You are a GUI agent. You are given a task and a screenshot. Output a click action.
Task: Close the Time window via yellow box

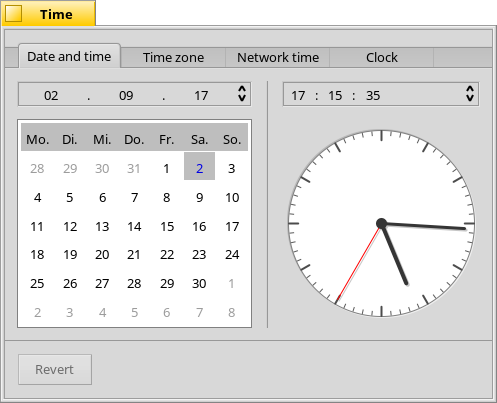[13, 14]
